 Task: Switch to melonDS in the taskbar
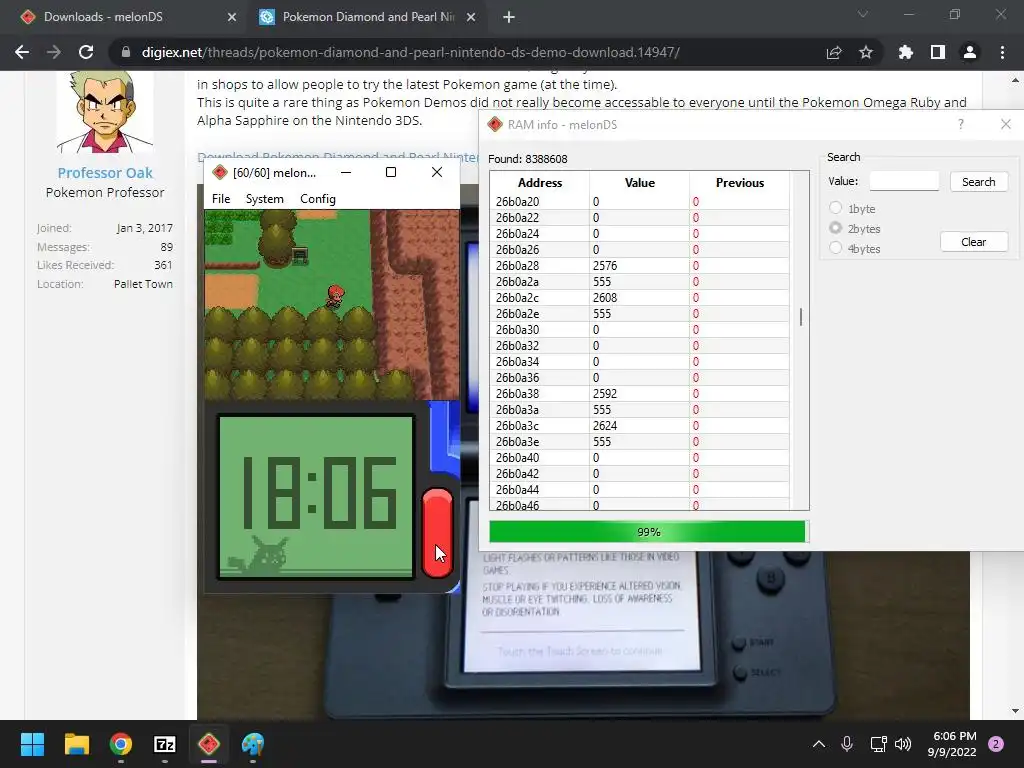209,744
